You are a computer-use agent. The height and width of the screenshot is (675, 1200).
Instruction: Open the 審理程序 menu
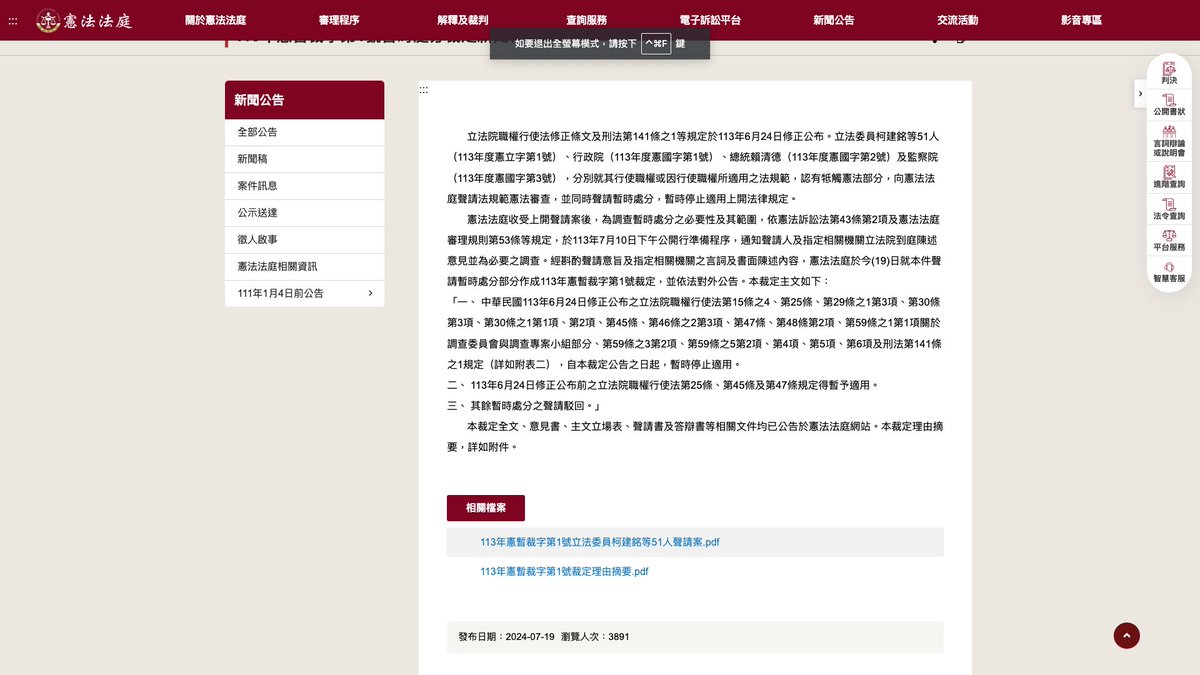[x=339, y=20]
